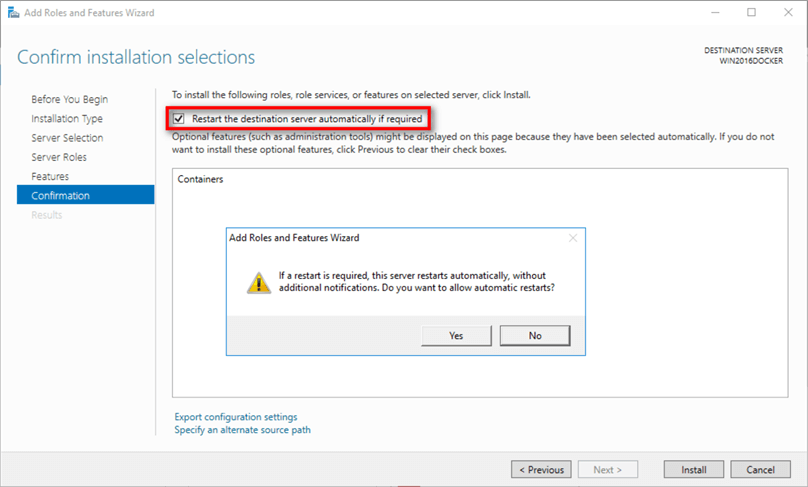Navigate to the Server Roles step
808x487 pixels.
point(59,157)
